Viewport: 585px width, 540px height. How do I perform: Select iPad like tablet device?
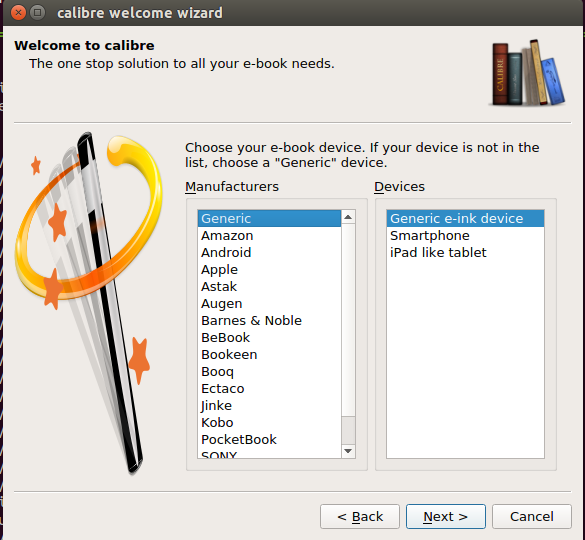pyautogui.click(x=465, y=253)
